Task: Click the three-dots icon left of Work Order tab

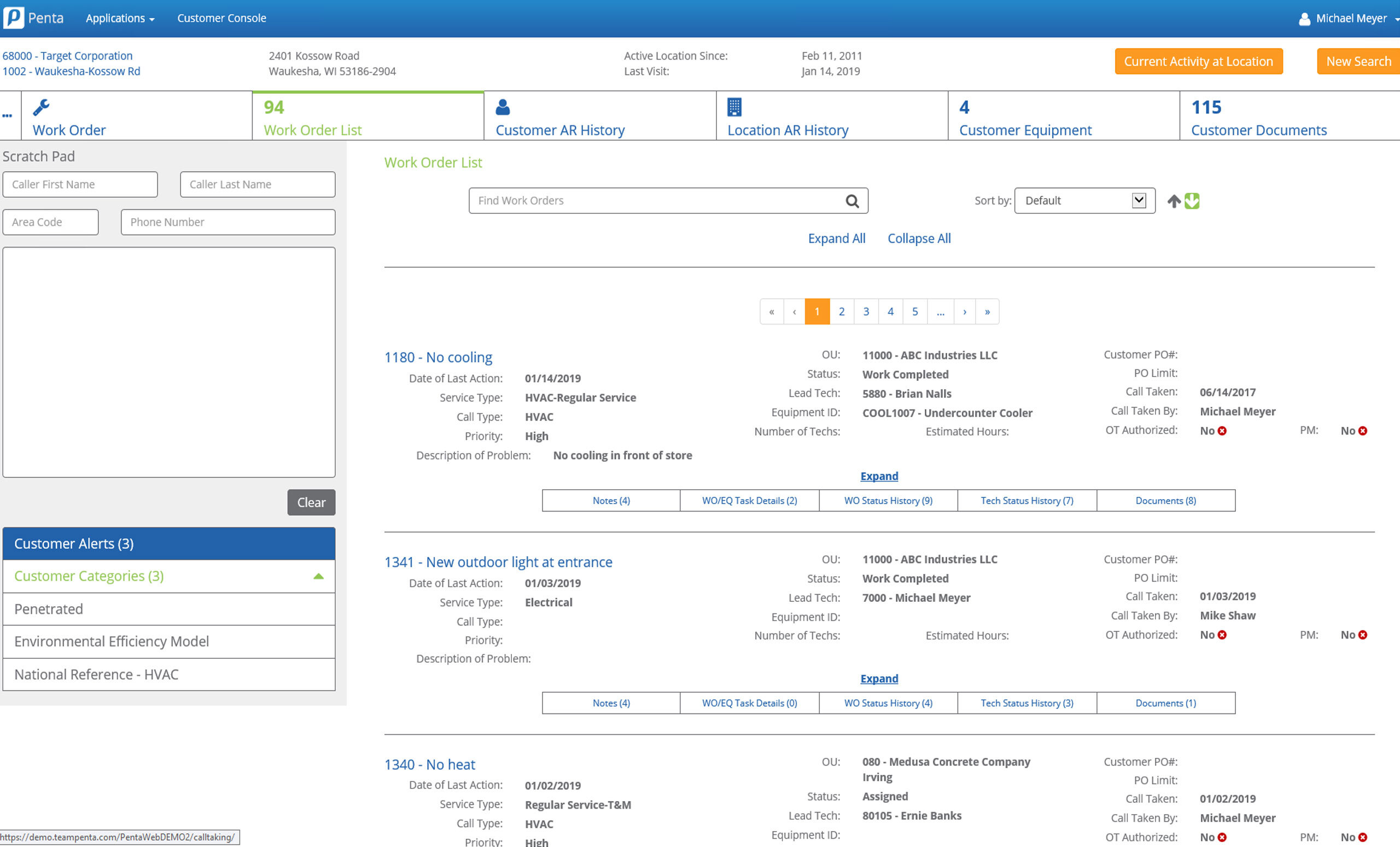Action: tap(8, 115)
